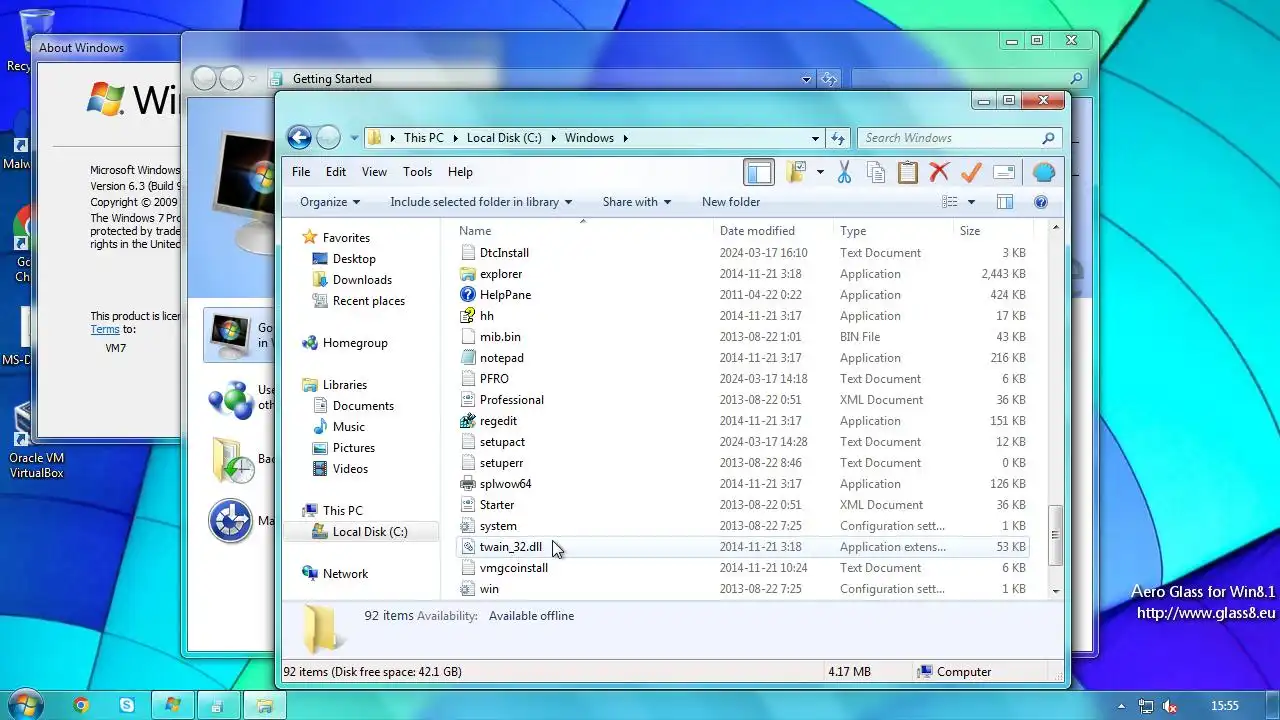Click the Terms link in About Windows

105,329
